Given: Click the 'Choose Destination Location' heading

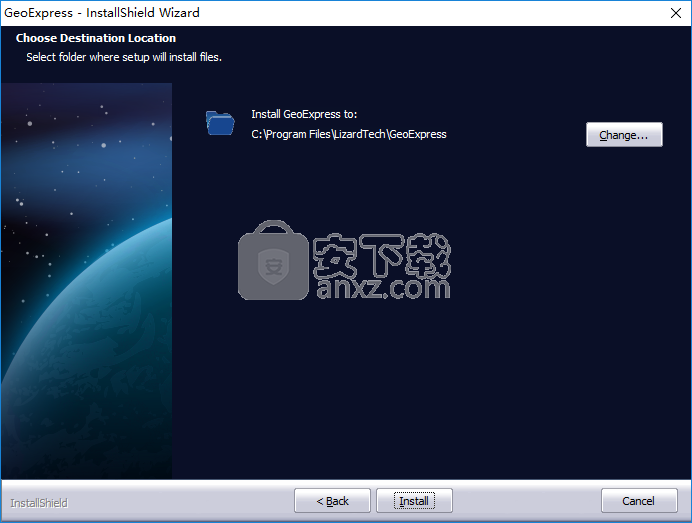Looking at the screenshot, I should click(x=96, y=38).
